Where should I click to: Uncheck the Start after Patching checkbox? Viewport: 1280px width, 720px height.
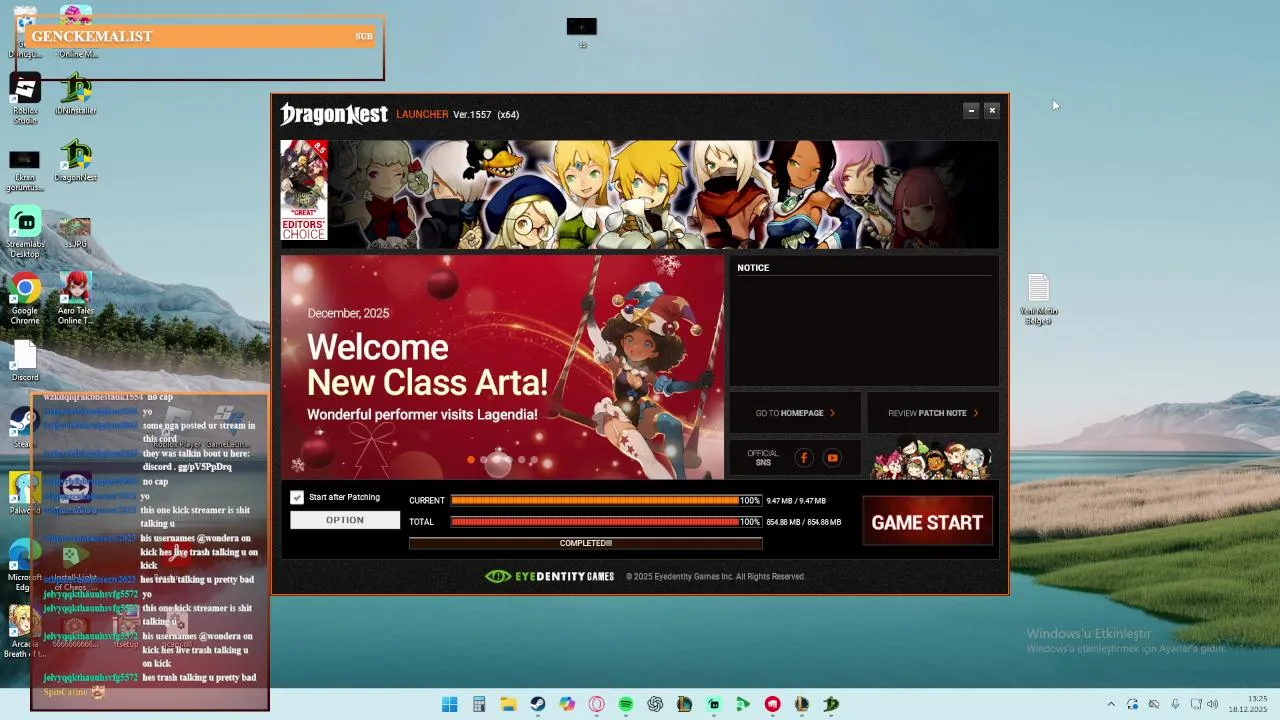(x=297, y=497)
